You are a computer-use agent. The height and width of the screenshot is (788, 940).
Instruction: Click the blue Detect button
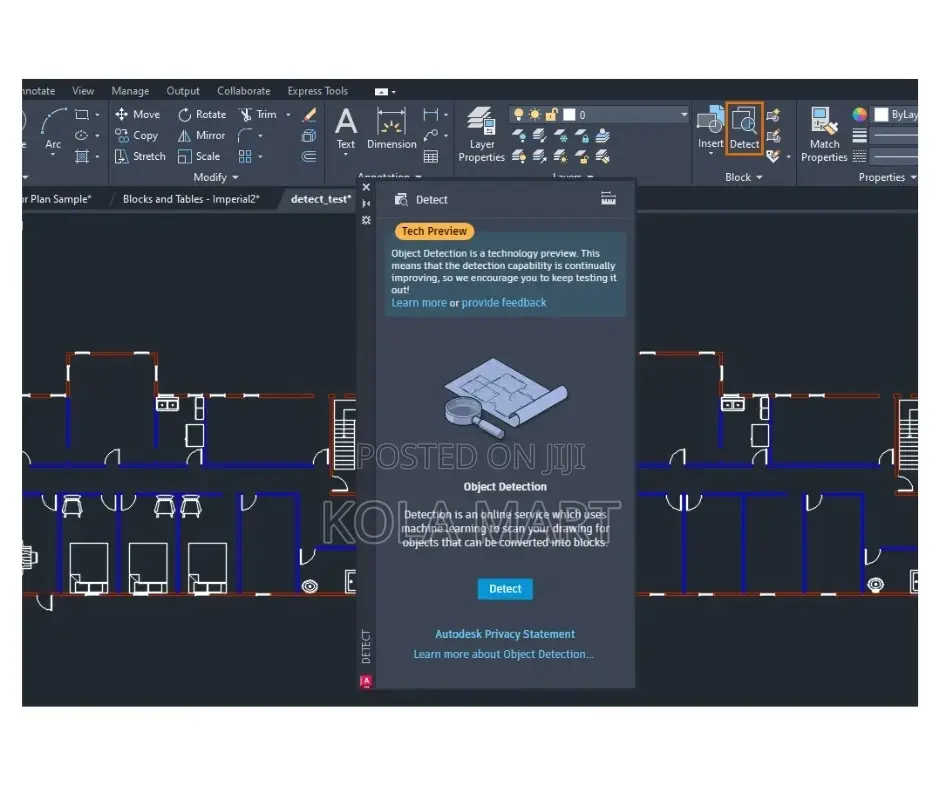tap(505, 589)
